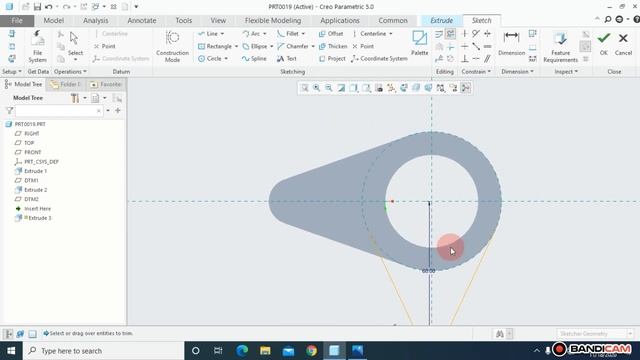
Task: Expand the Arc dropdown arrow
Action: pyautogui.click(x=264, y=34)
